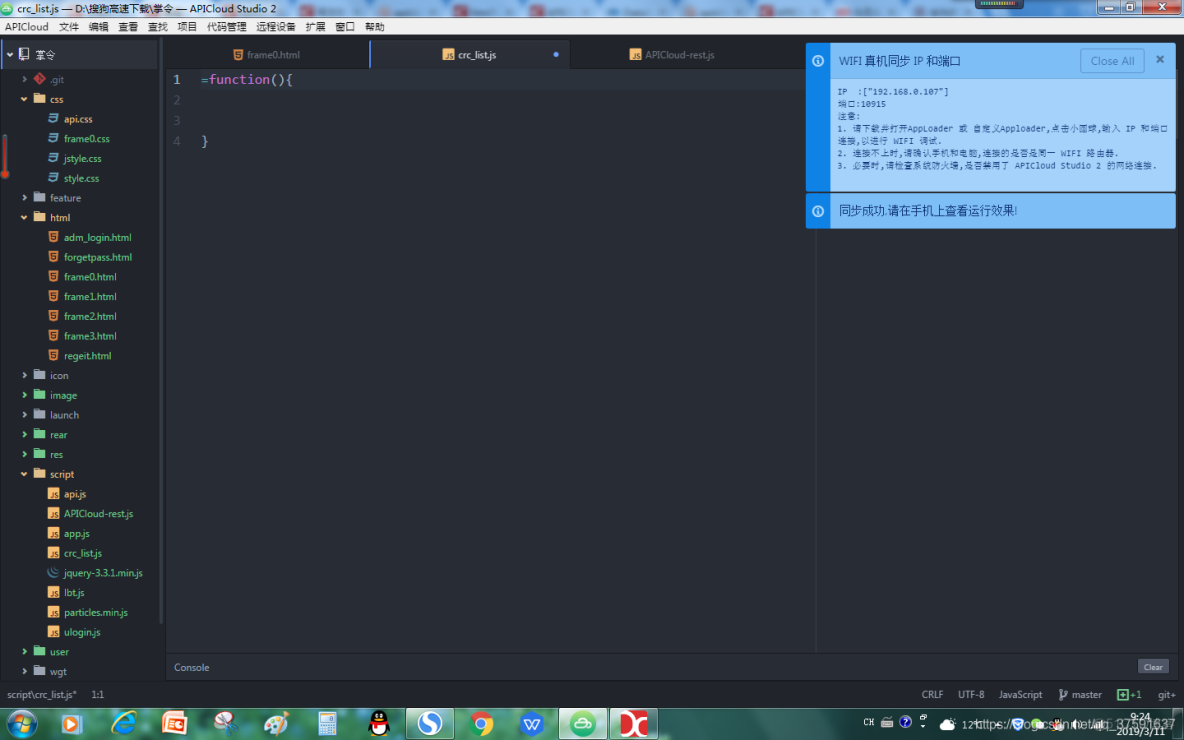Viewport: 1184px width, 740px height.
Task: Open the 文件 menu
Action: point(69,26)
